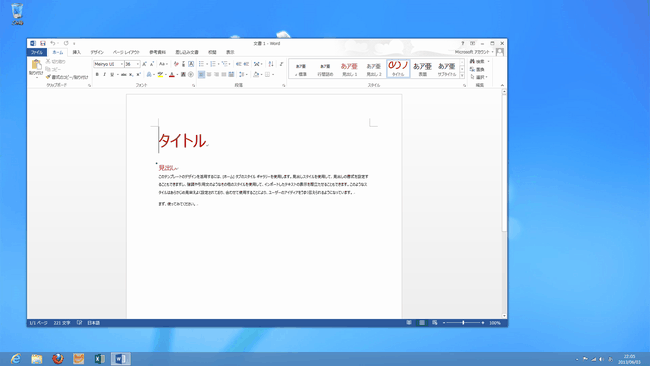
Task: Switch to the View tab
Action: point(230,52)
